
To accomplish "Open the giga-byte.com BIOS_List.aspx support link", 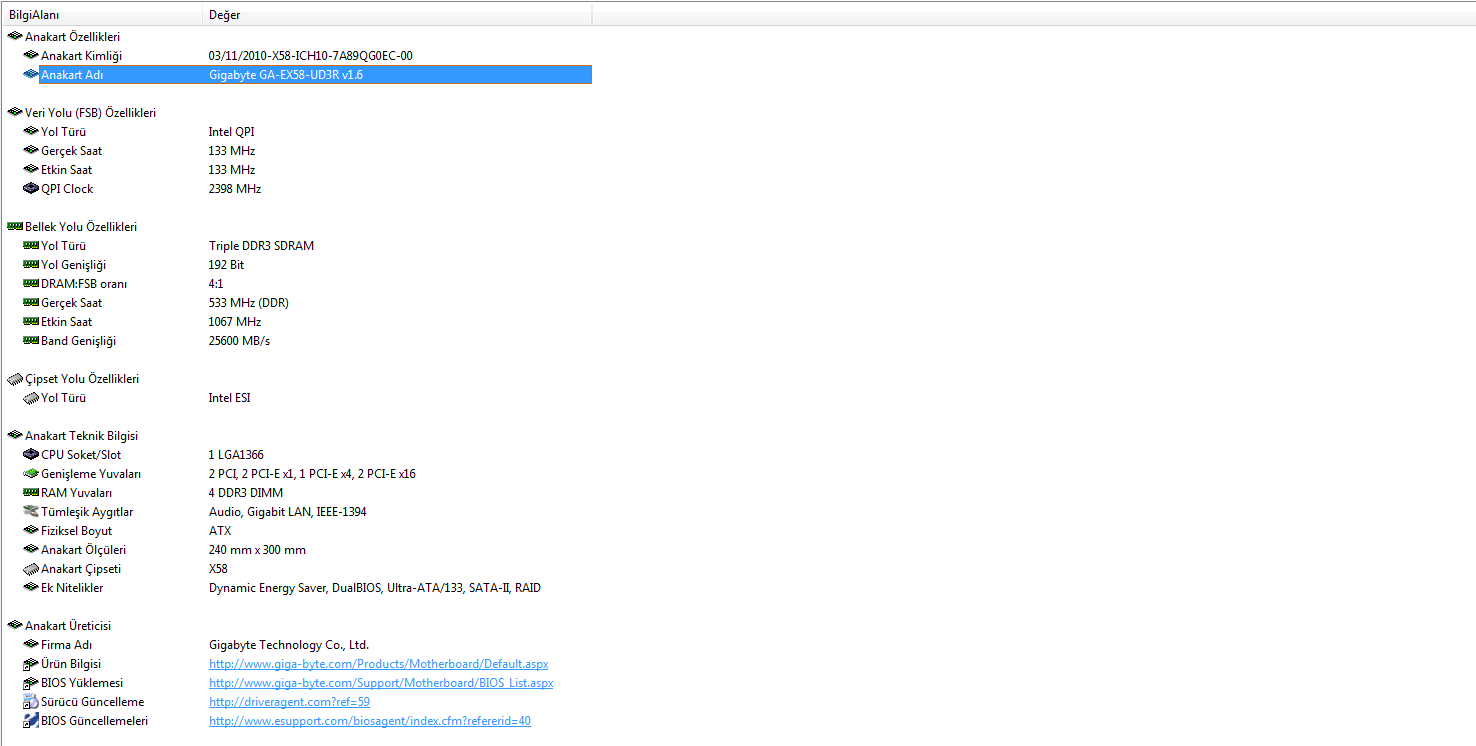I will [x=381, y=683].
